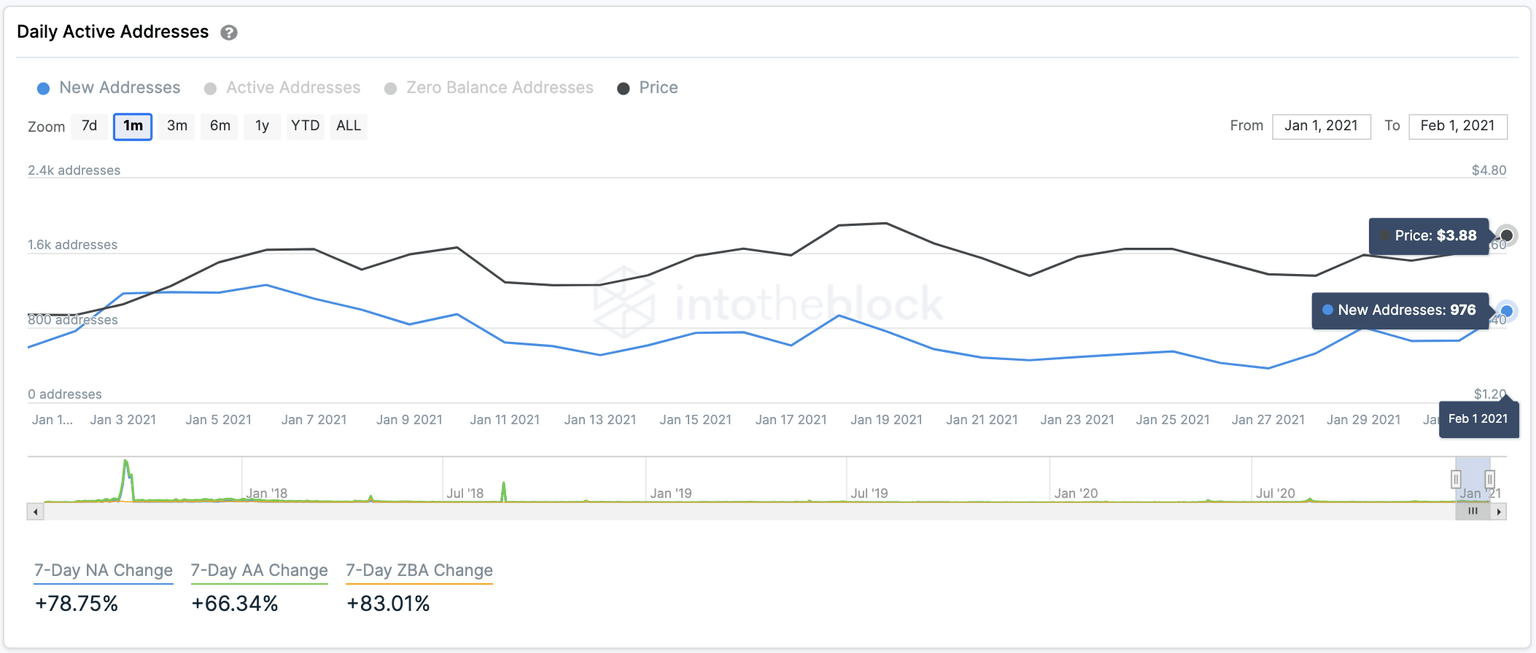Open the Daily Active Addresses help icon
Image resolution: width=1536 pixels, height=653 pixels.
point(229,31)
